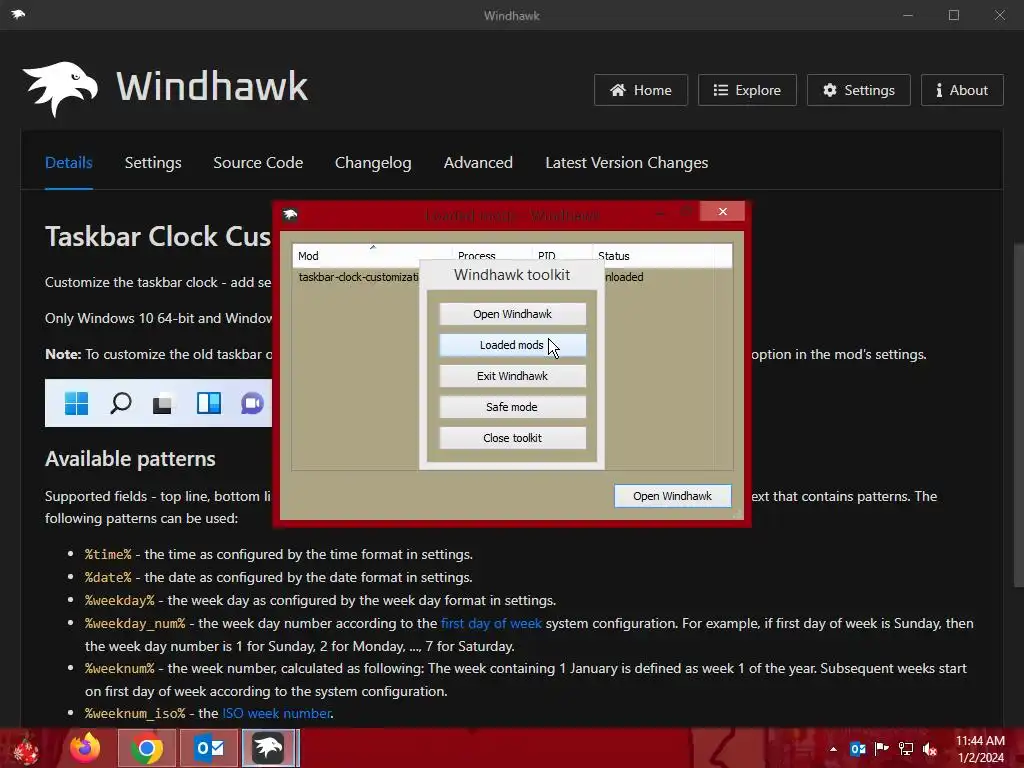Select the taskbar-clock-customization row

tap(358, 277)
